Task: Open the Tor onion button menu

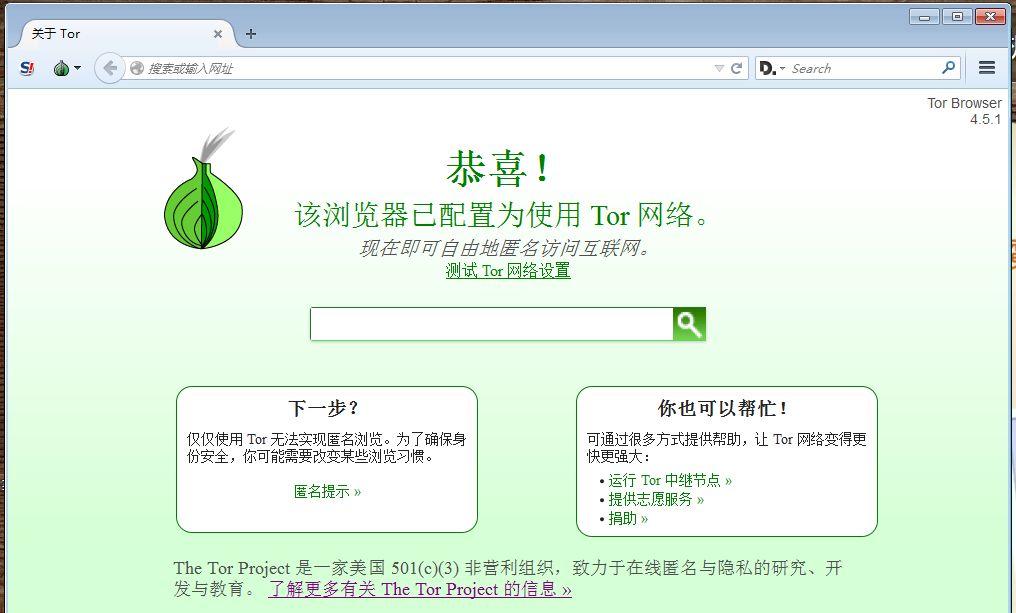Action: pyautogui.click(x=67, y=68)
